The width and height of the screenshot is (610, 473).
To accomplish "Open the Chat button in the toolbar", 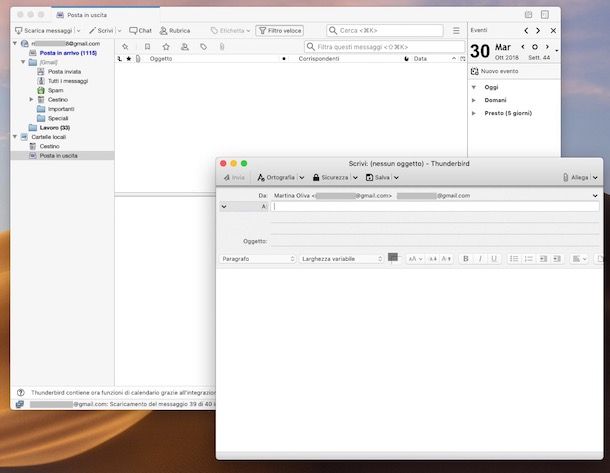I will pos(140,30).
